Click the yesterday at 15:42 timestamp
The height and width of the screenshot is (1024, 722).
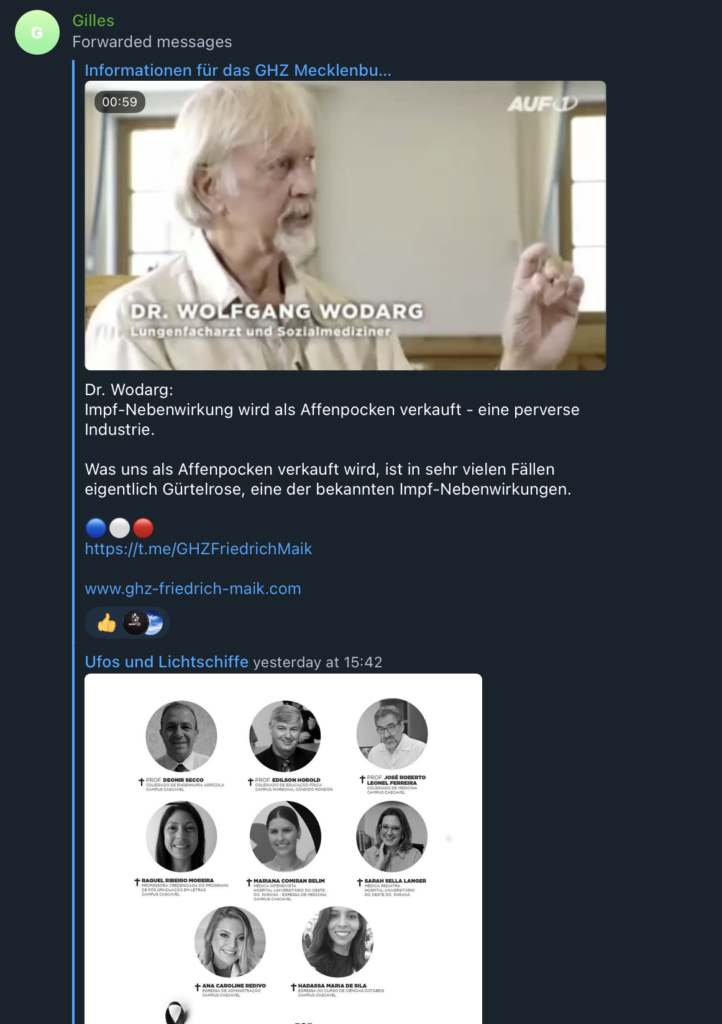click(318, 662)
